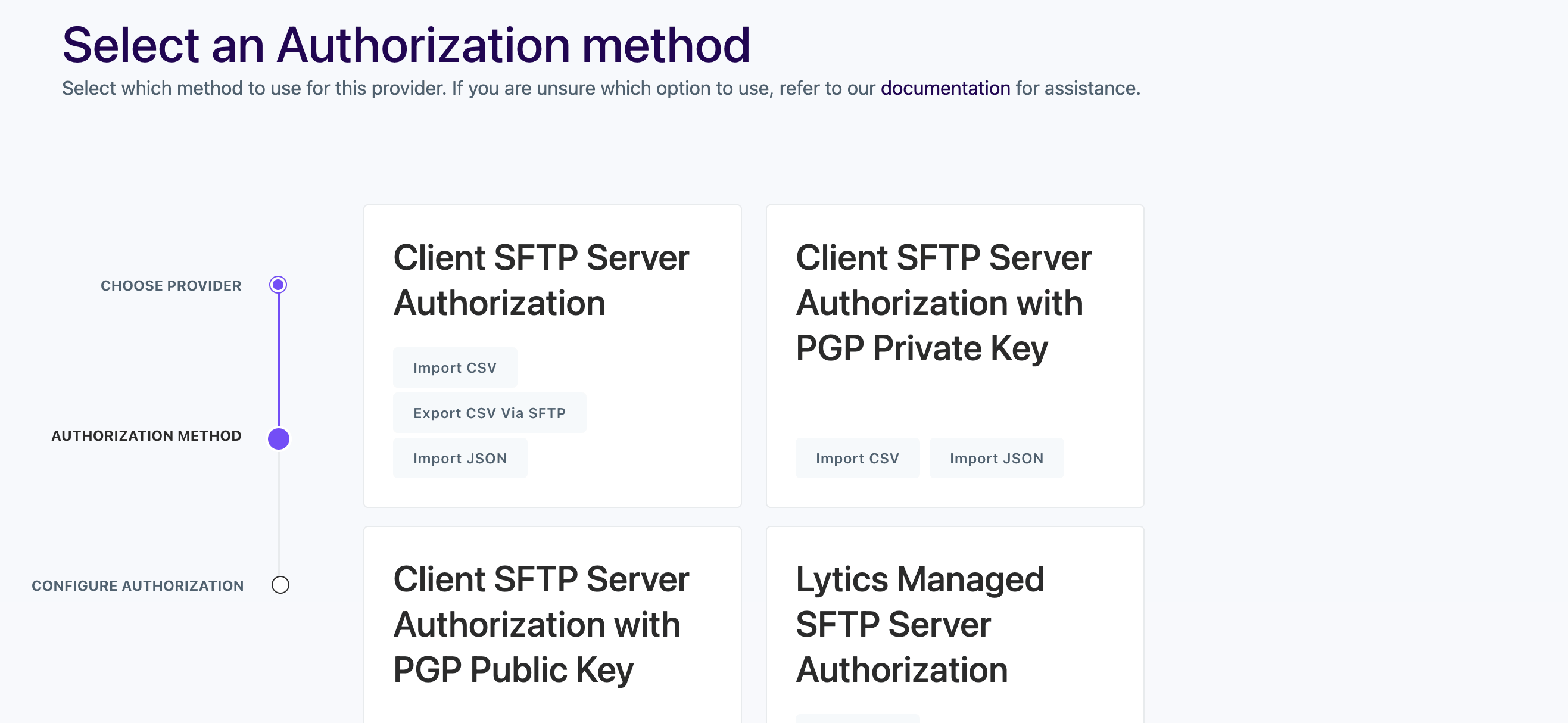1568x723 pixels.
Task: Click Import JSON tag in PGP Private Key card
Action: click(996, 458)
